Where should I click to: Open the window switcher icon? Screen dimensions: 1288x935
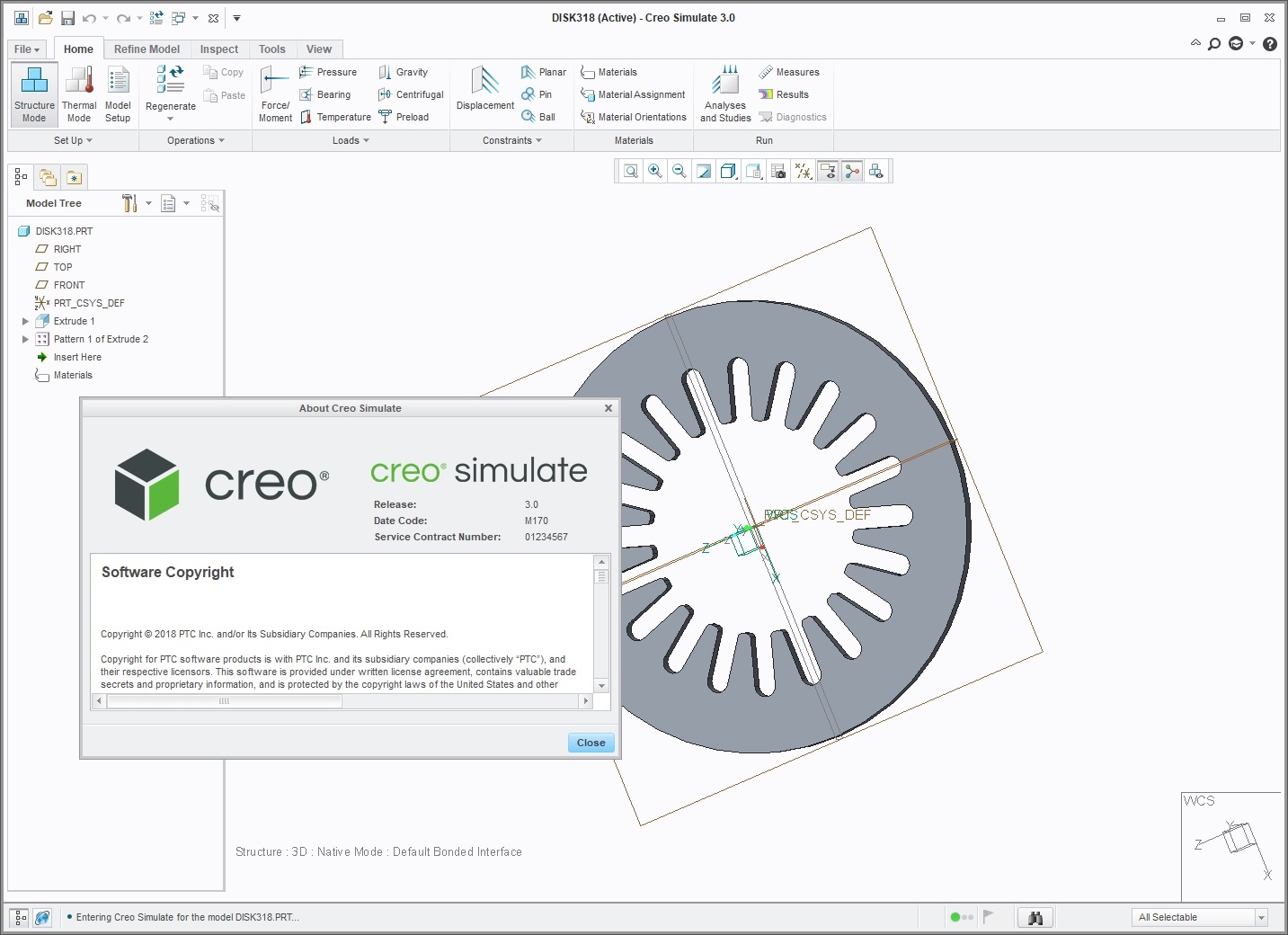(x=178, y=18)
